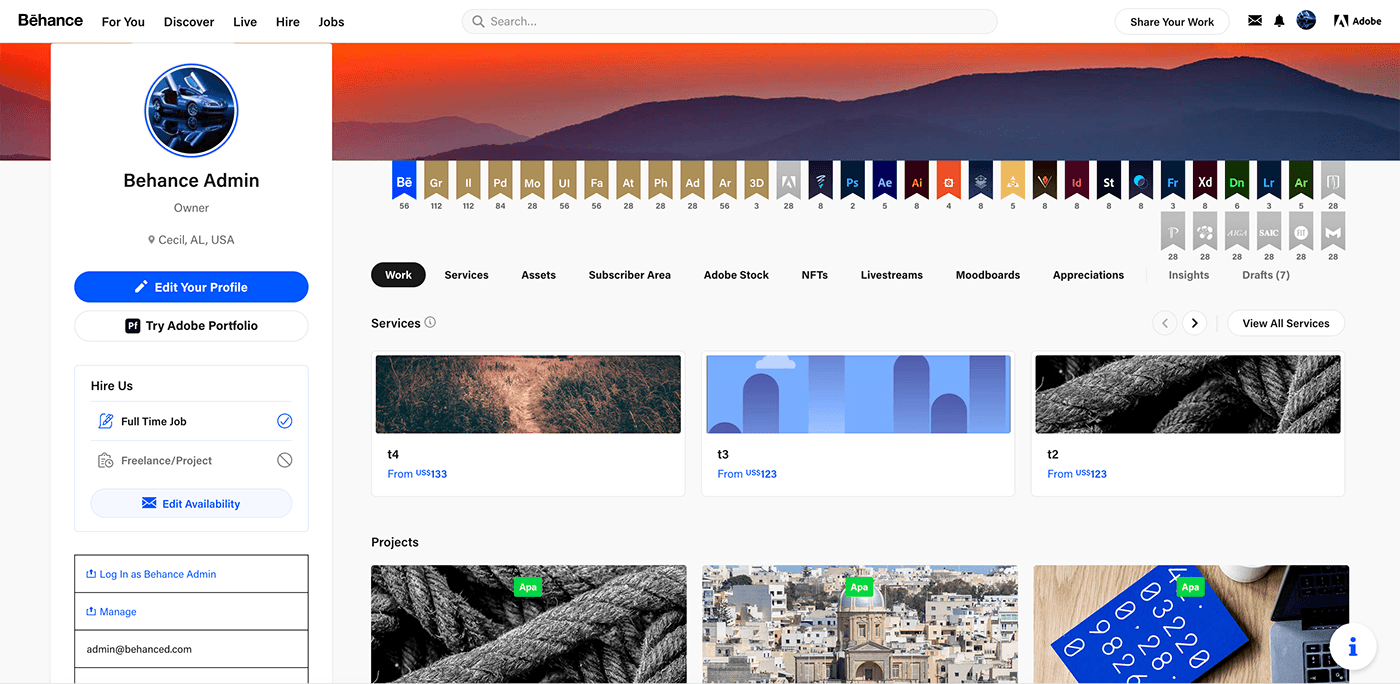This screenshot has height=684, width=1400.
Task: Click into the Search input field
Action: click(x=730, y=21)
